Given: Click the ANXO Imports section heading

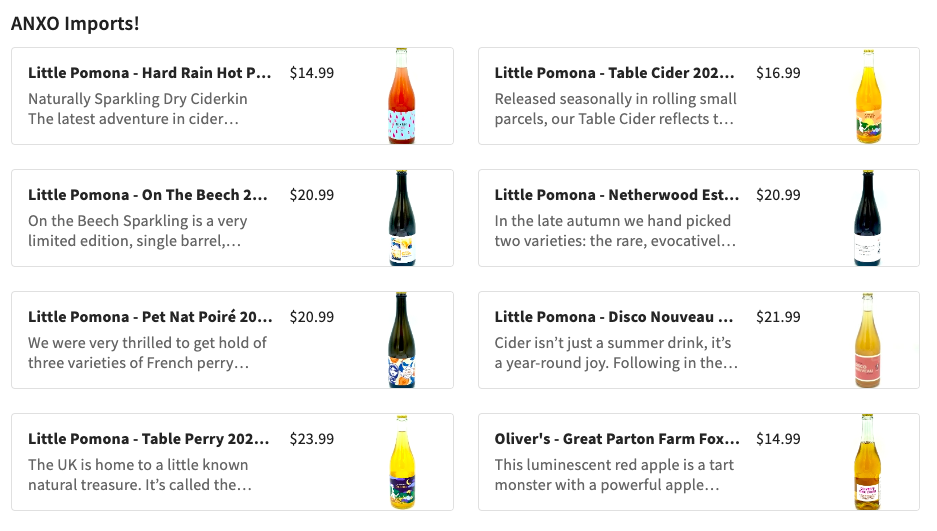Looking at the screenshot, I should [x=75, y=24].
